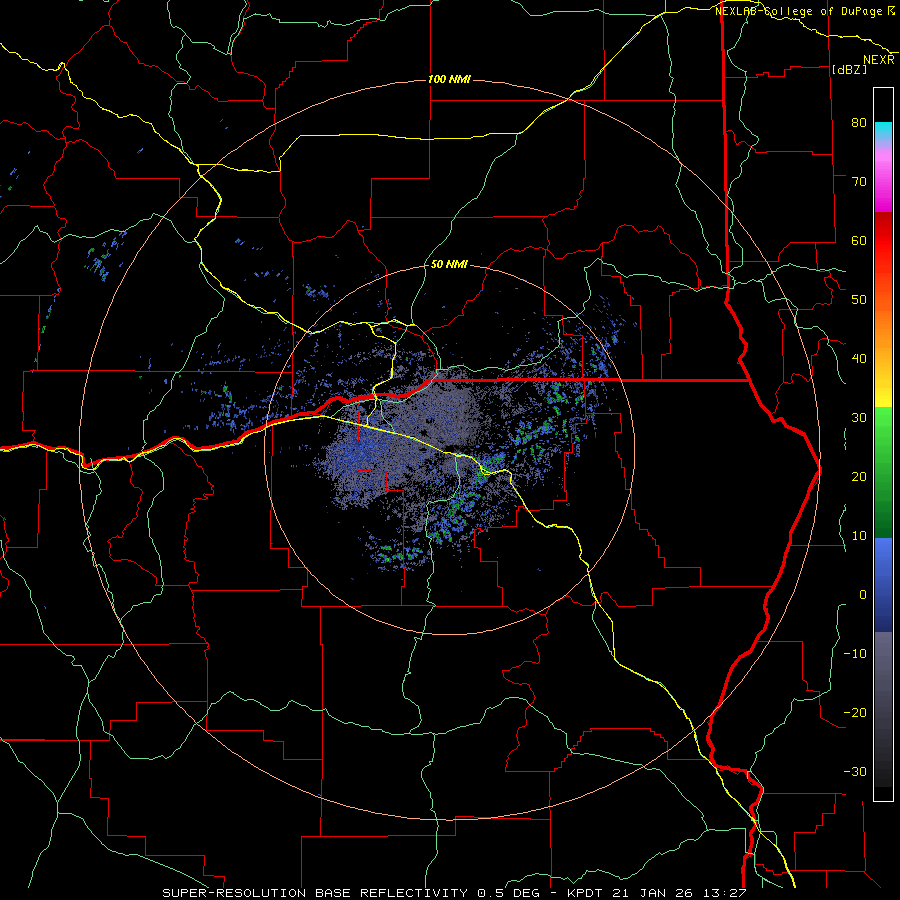
Task: Click the 40 dBZ scale value
Action: (859, 359)
